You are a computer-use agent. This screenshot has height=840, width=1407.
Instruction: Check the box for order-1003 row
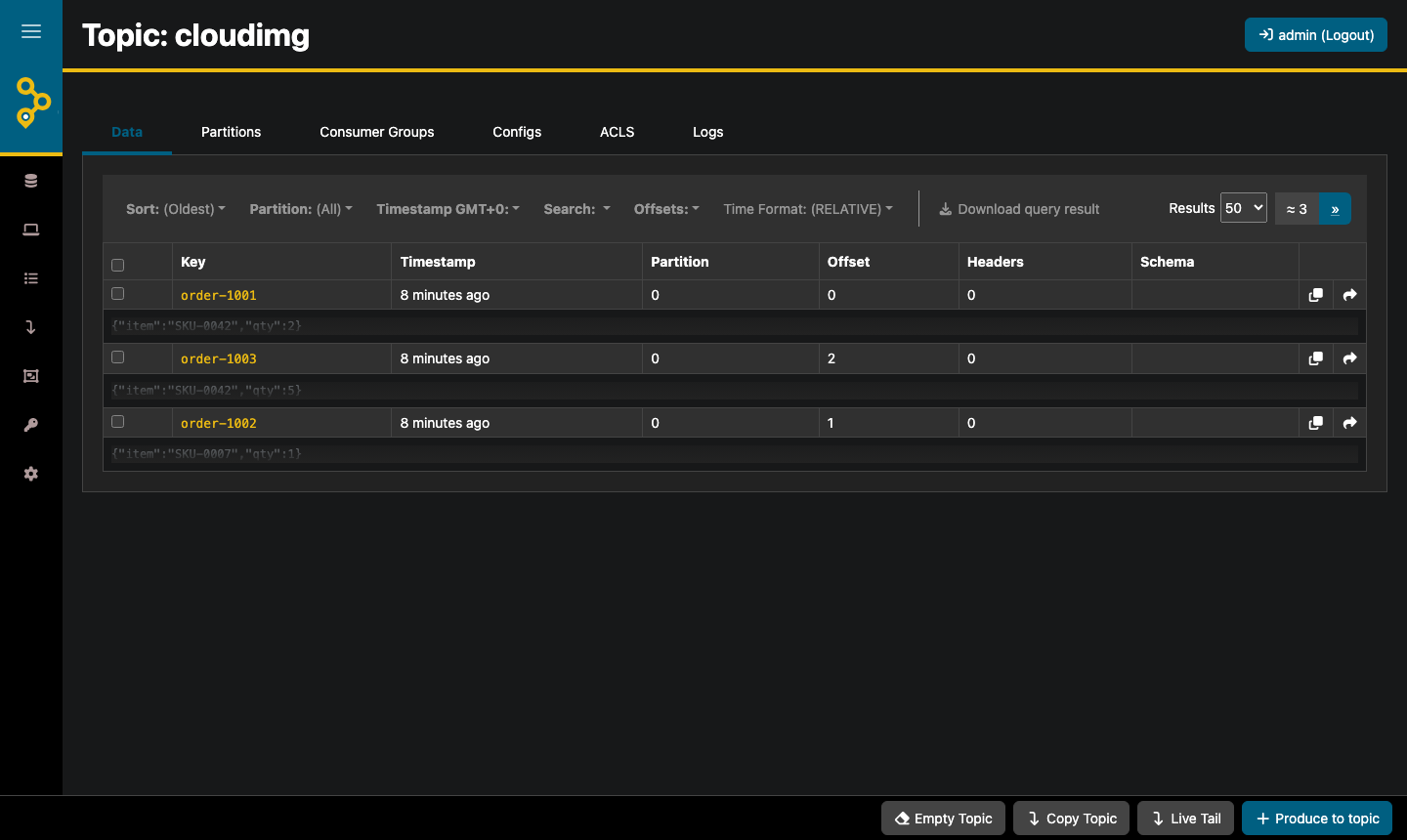[x=118, y=357]
